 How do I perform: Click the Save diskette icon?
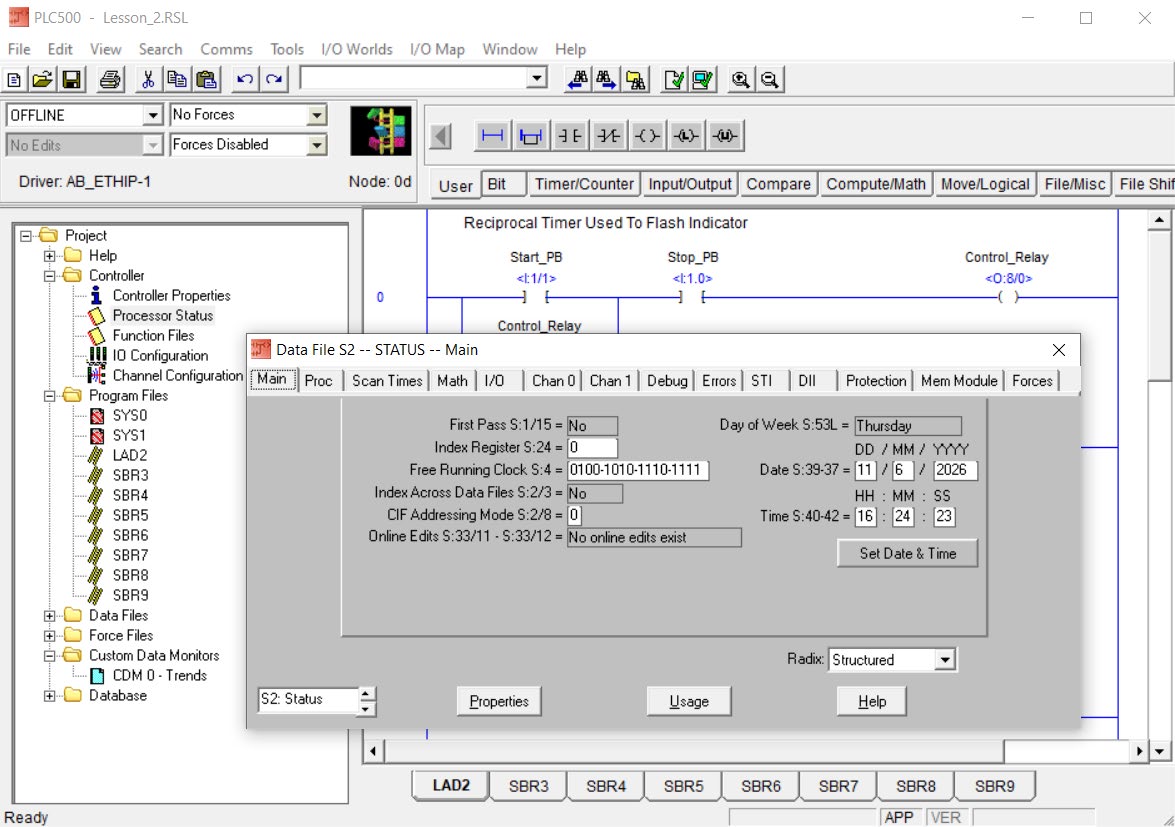72,79
